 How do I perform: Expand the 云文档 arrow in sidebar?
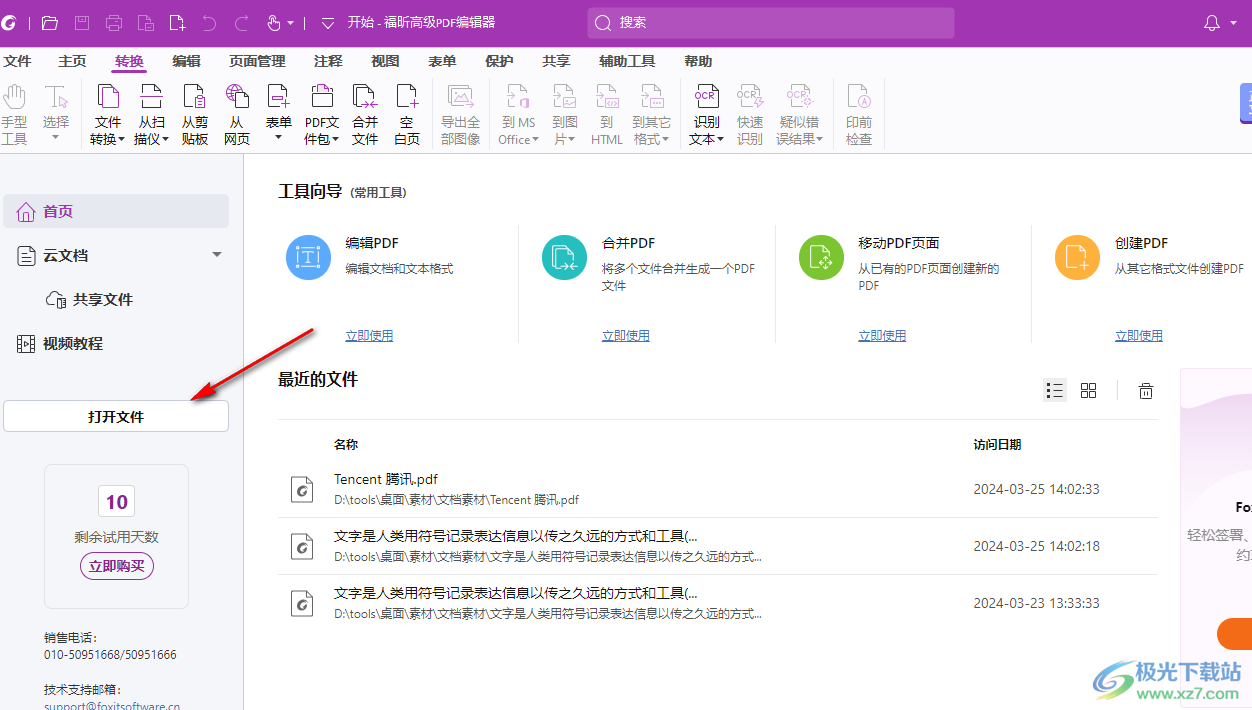tap(217, 255)
